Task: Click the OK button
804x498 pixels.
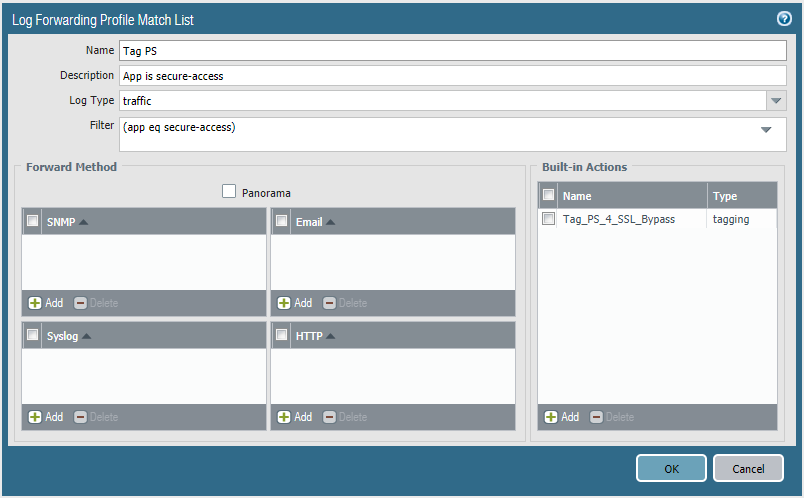Action: (671, 468)
